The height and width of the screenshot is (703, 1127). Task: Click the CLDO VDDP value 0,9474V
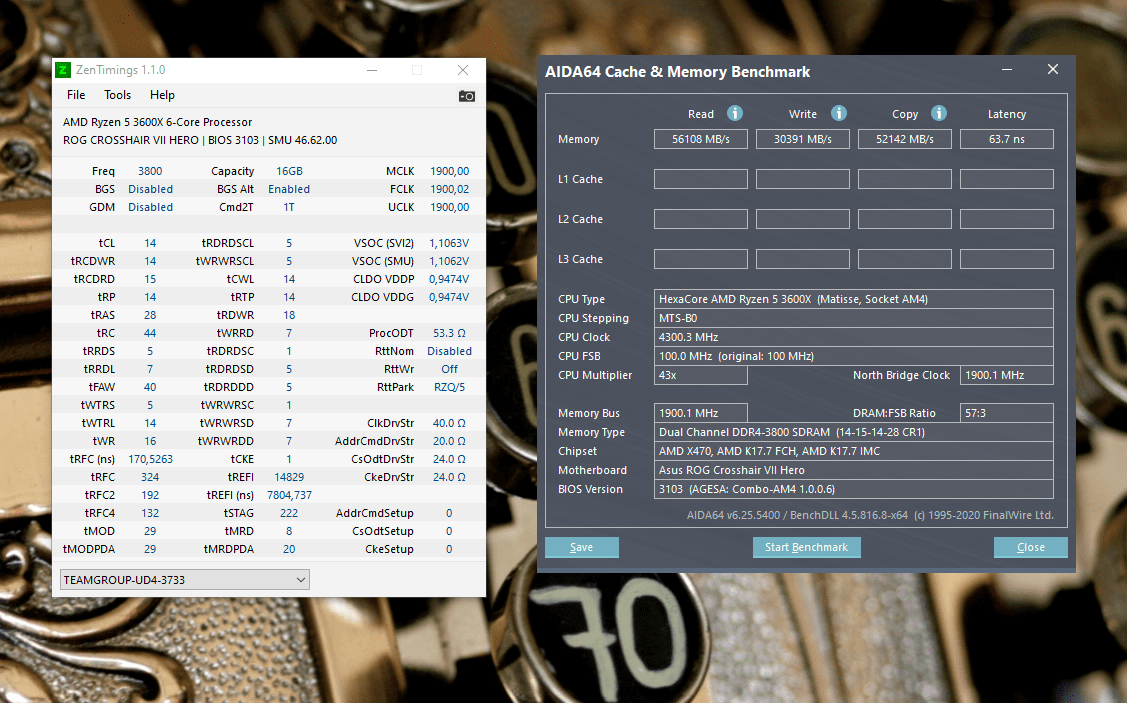pos(449,279)
